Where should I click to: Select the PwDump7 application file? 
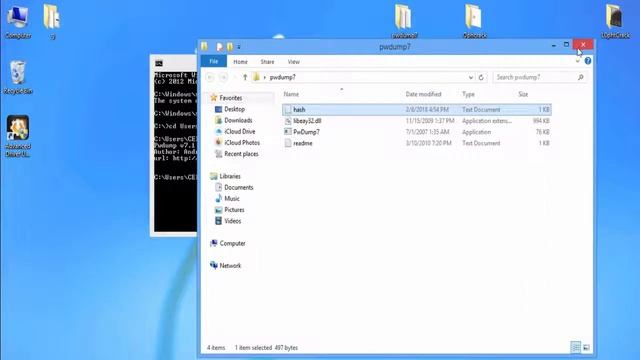417,132
